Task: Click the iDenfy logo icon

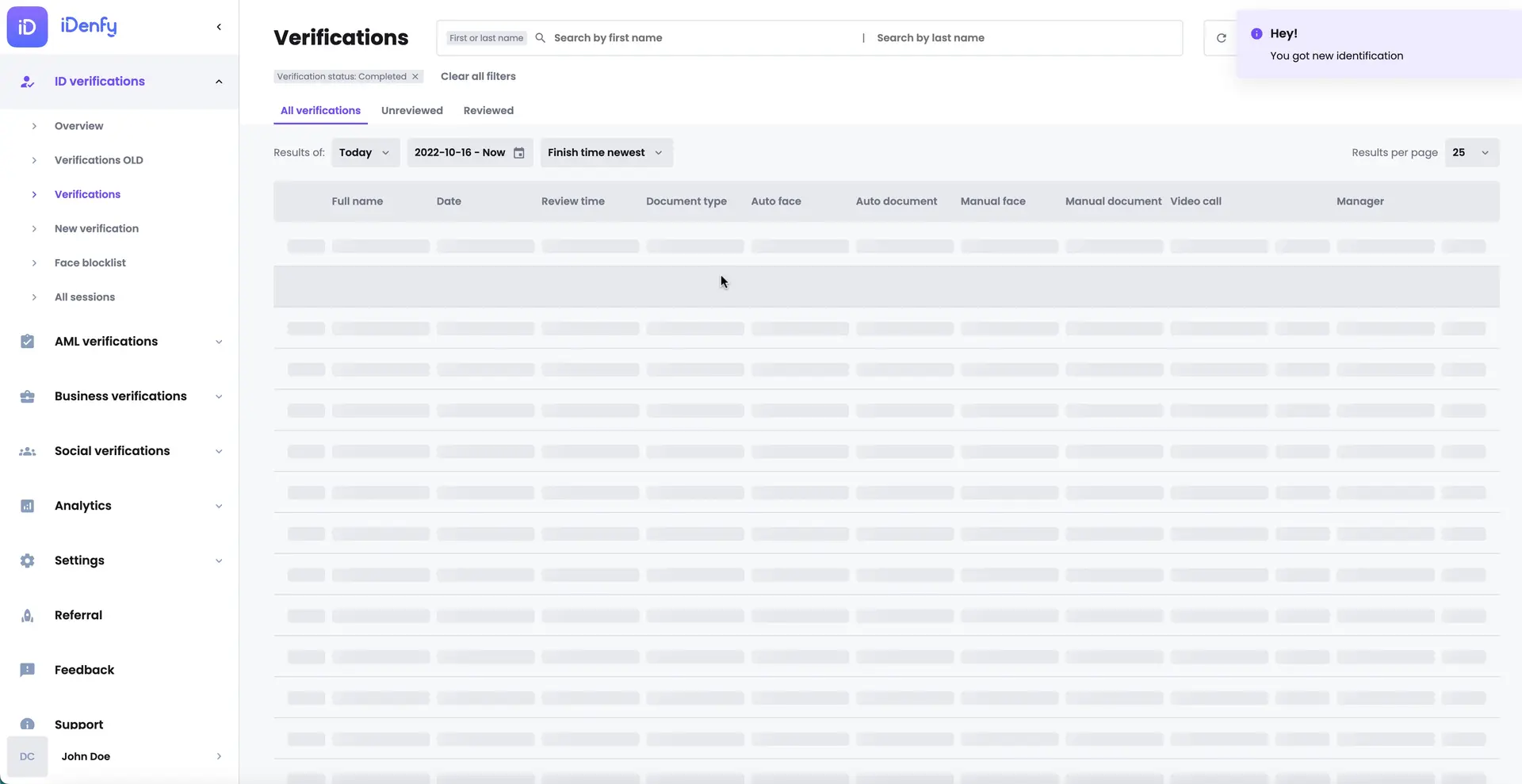Action: point(27,27)
